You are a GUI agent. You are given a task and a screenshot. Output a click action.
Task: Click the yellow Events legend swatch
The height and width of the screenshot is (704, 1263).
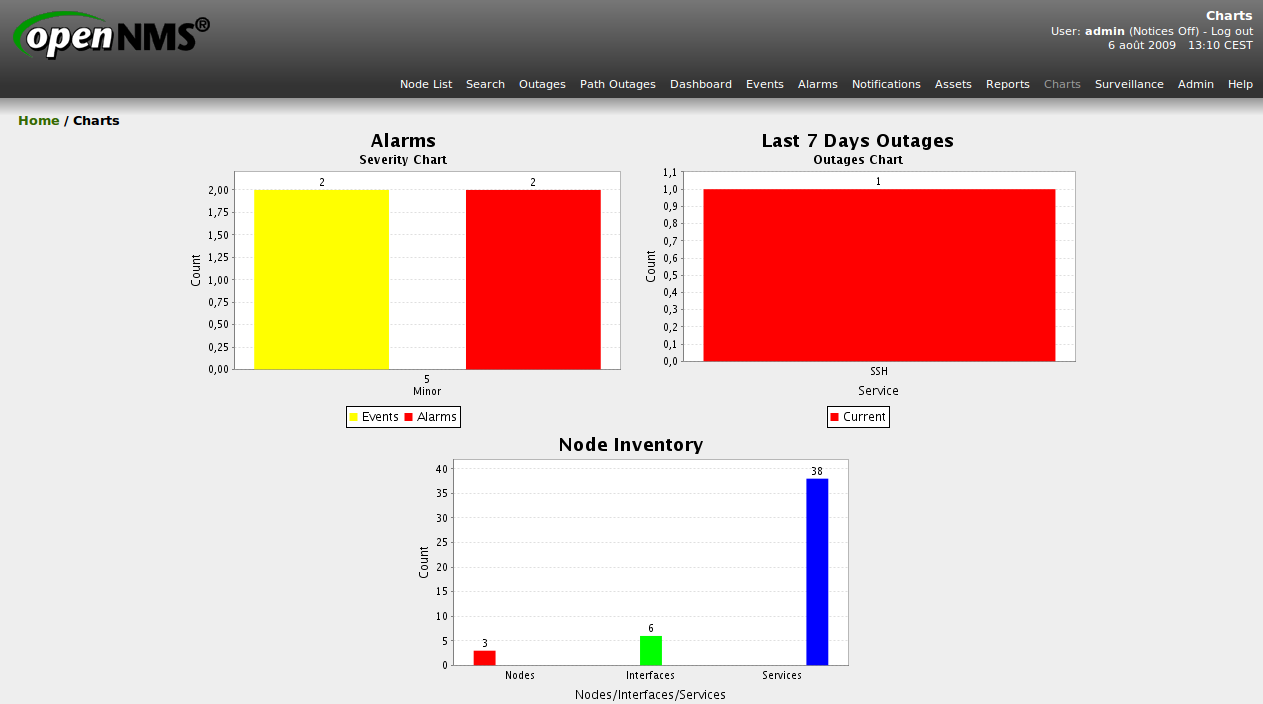(353, 417)
